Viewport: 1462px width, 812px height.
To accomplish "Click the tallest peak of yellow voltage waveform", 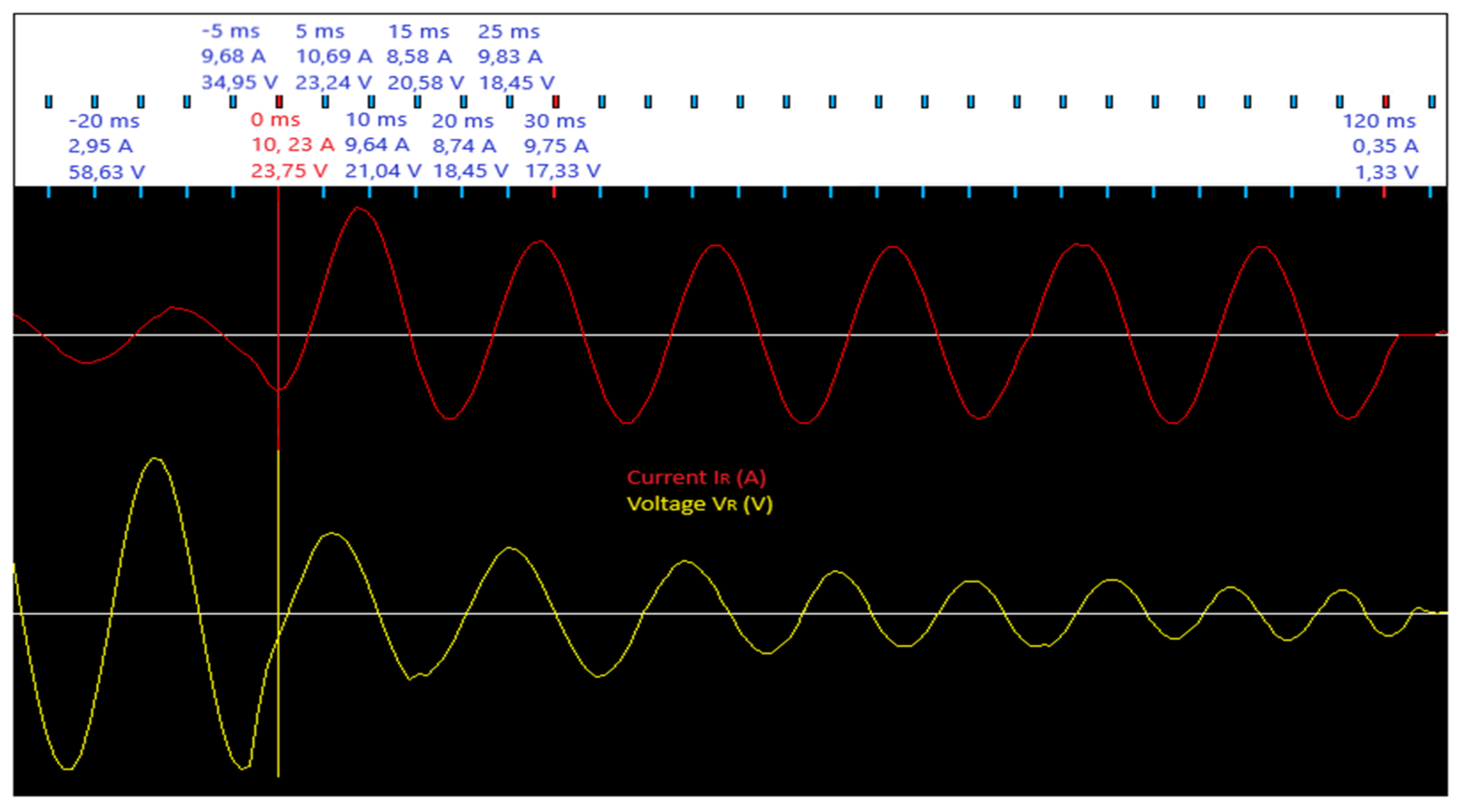I will tap(156, 459).
